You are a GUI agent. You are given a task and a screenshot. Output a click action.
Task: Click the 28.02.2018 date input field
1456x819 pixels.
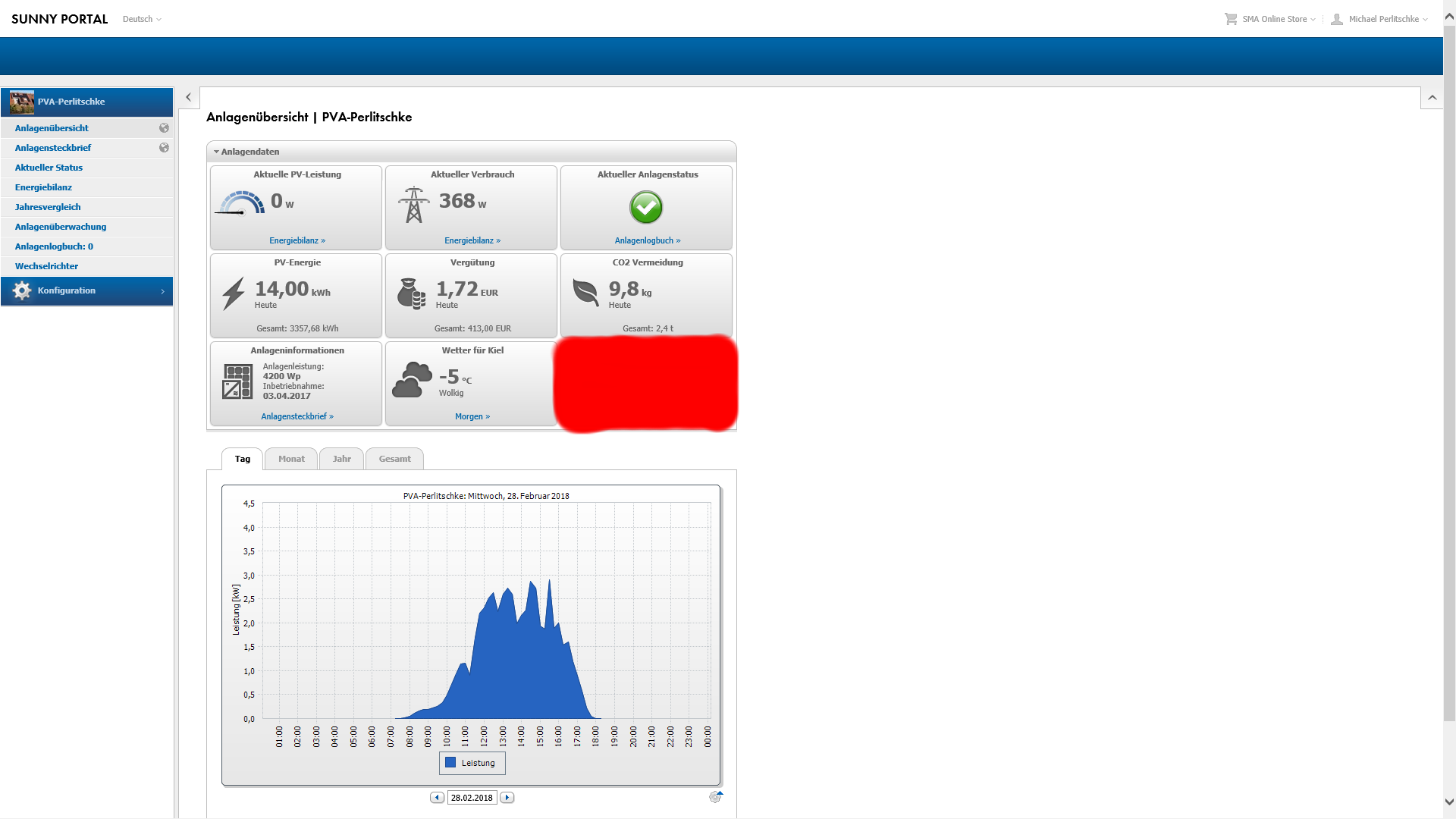[x=472, y=798]
